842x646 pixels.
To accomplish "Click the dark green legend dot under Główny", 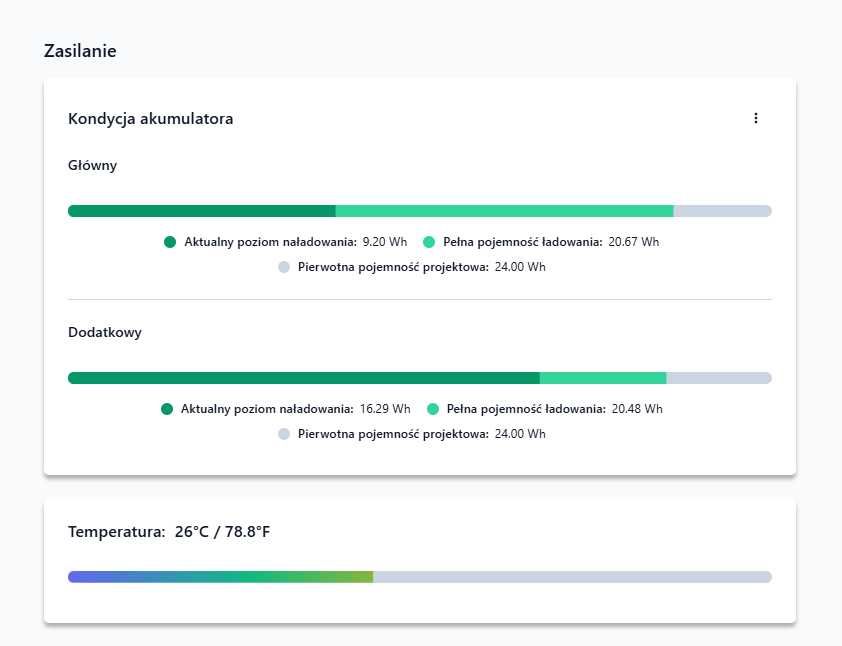I will [170, 242].
